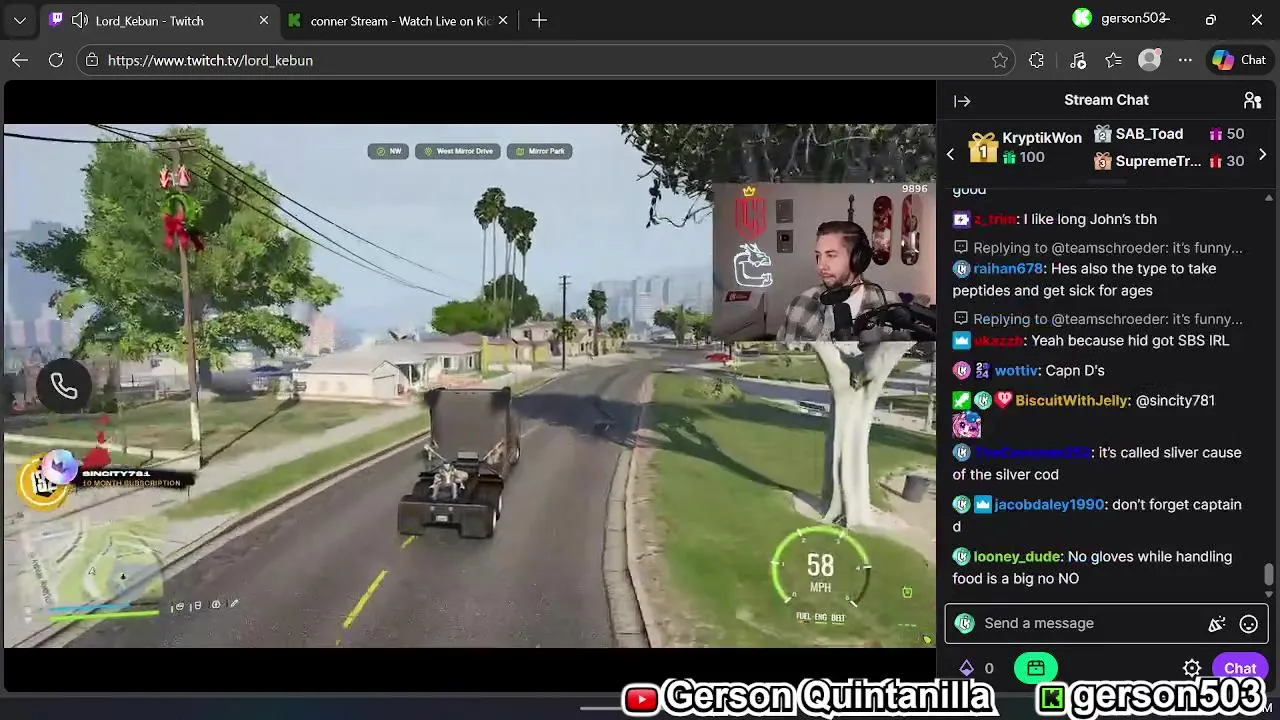This screenshot has height=720, width=1280.
Task: Add this page to favorites star
Action: coord(999,60)
